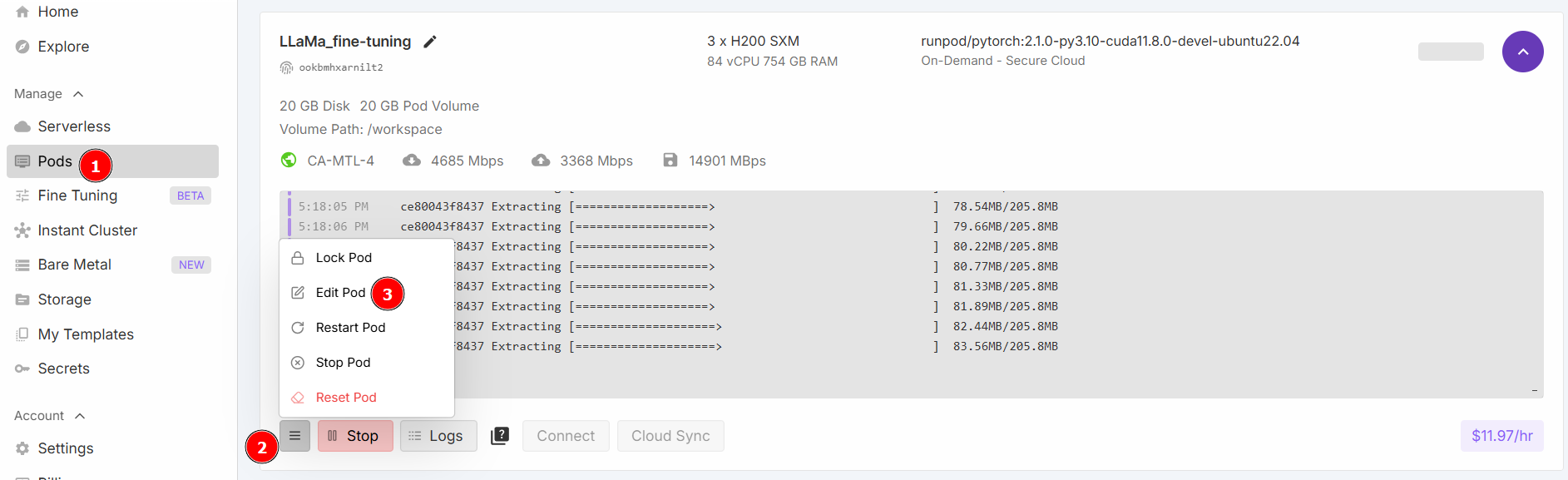Open Serverless from the sidebar

pos(73,126)
